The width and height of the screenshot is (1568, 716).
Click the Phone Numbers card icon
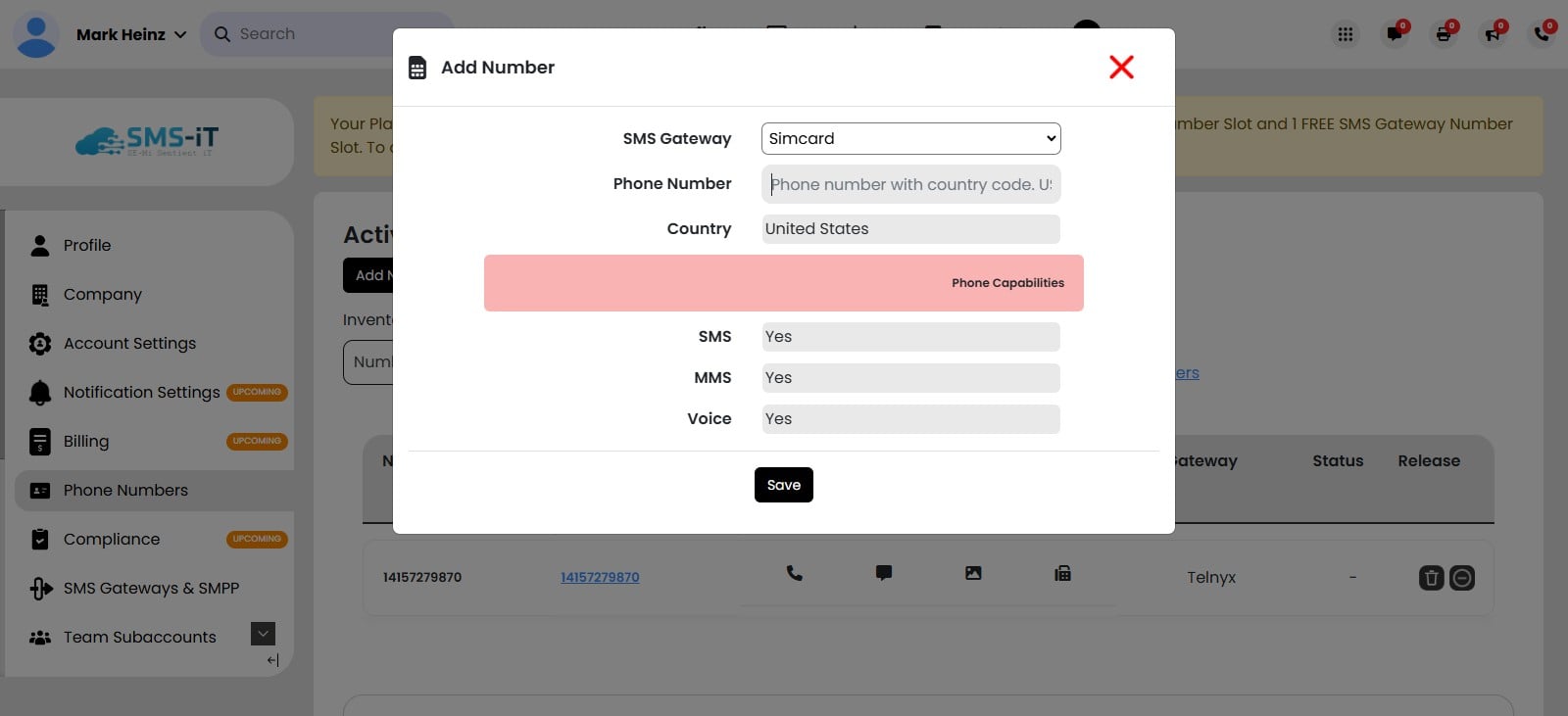(40, 491)
